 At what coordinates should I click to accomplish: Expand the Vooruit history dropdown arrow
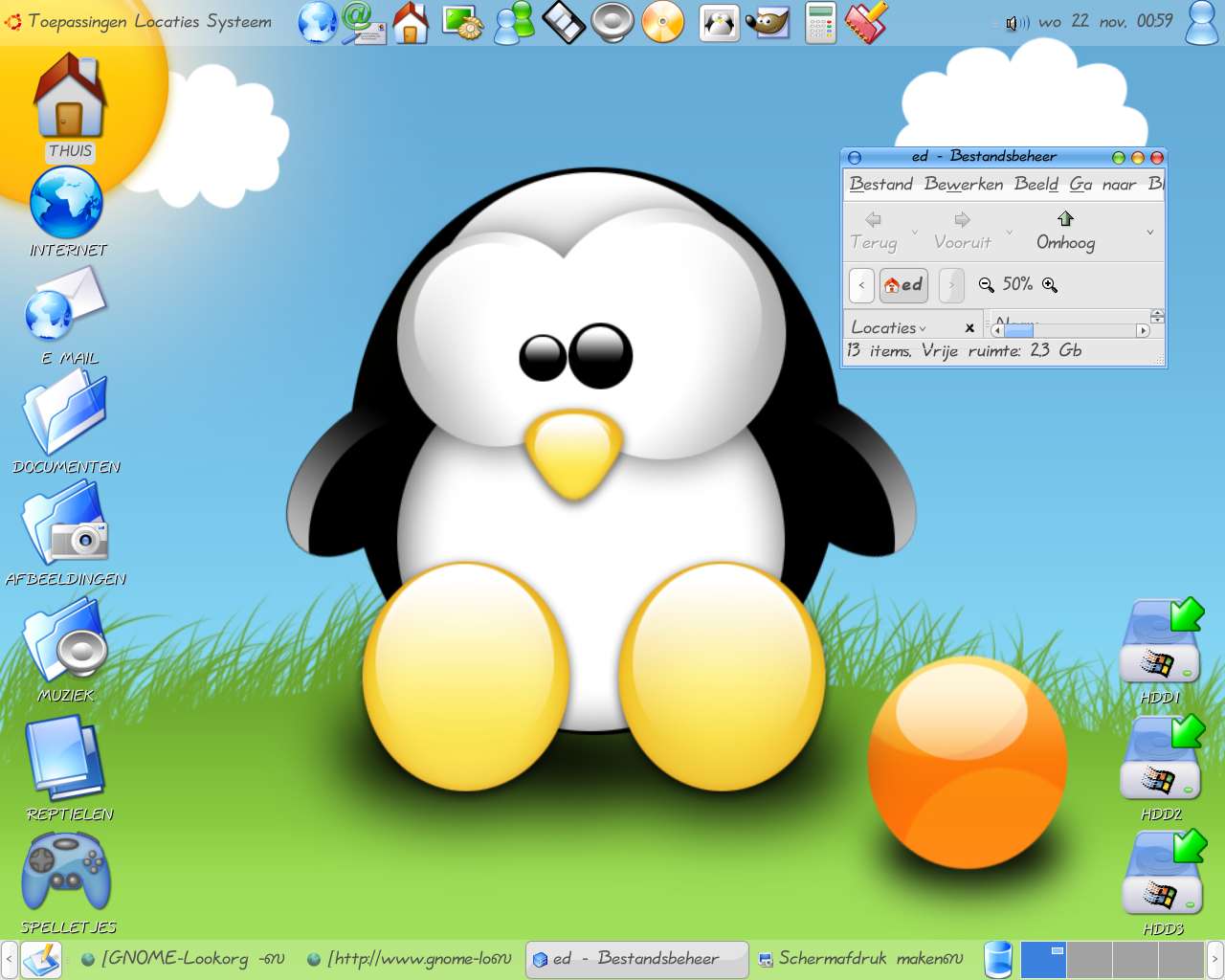click(x=1009, y=233)
